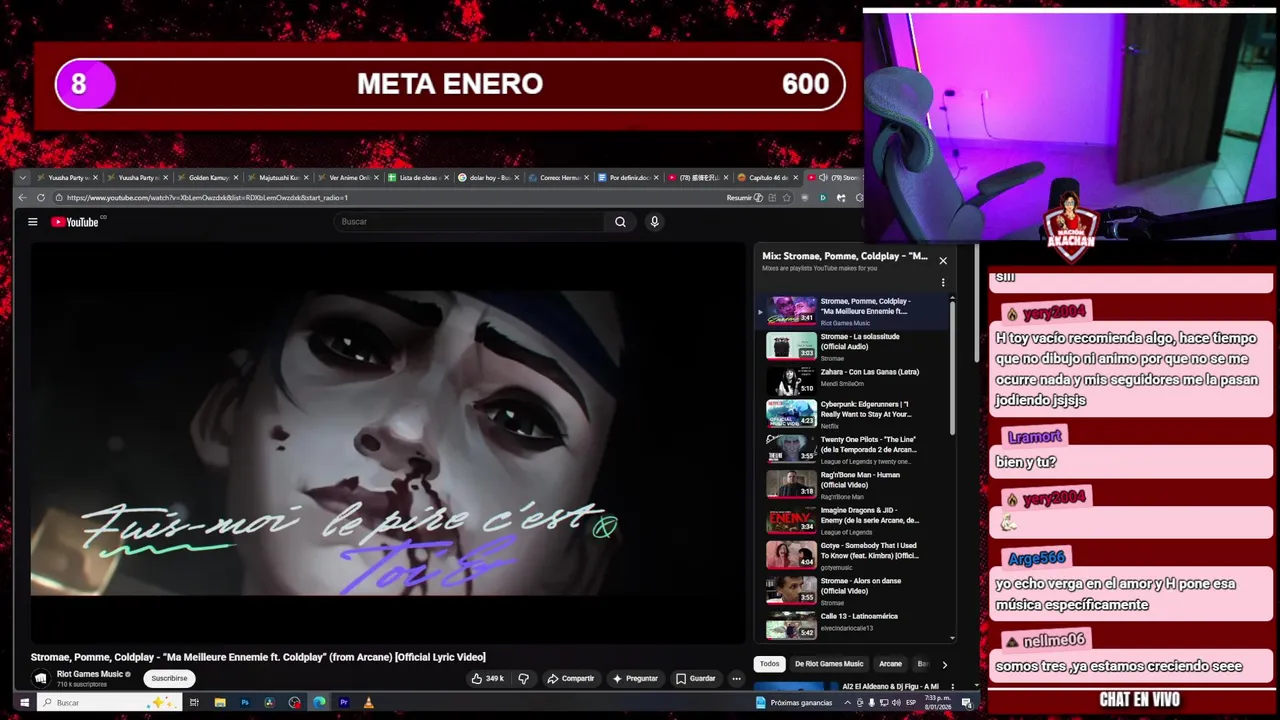
Task: Click the browser address bar URL
Action: [207, 198]
